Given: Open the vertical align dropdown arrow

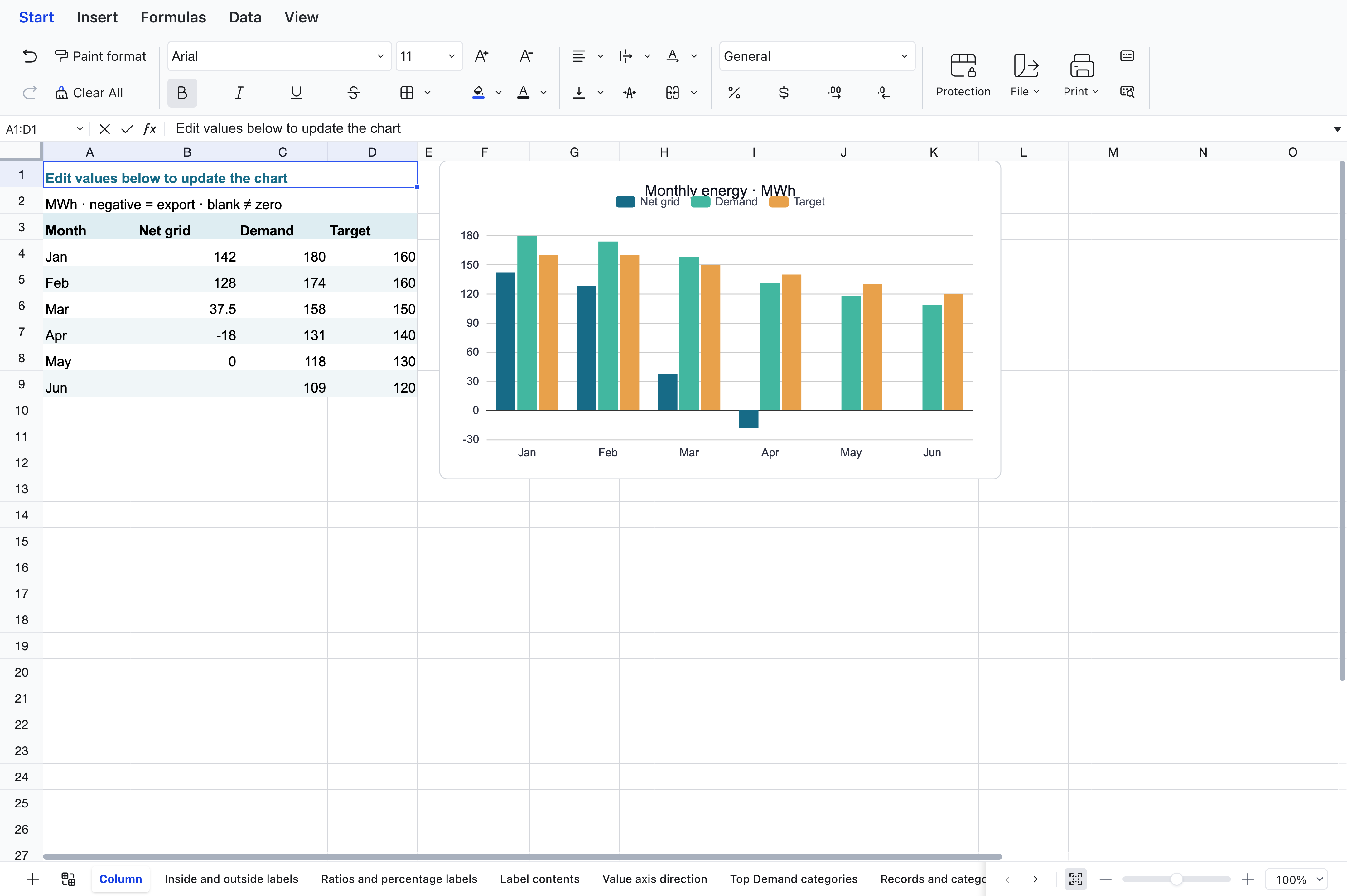Looking at the screenshot, I should coord(601,93).
